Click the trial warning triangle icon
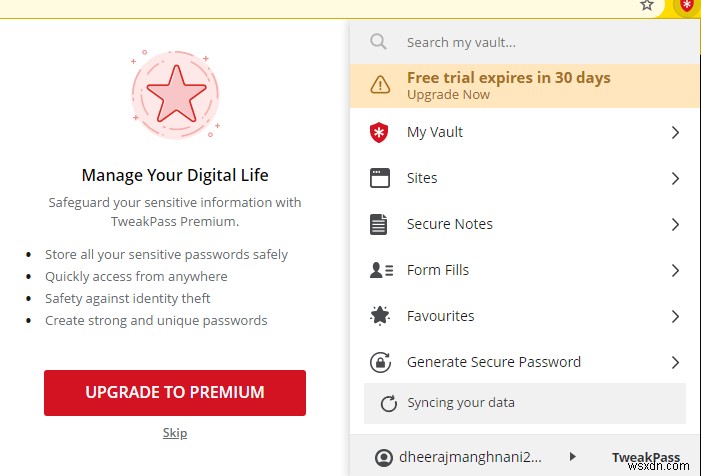The height and width of the screenshot is (476, 701). [380, 86]
